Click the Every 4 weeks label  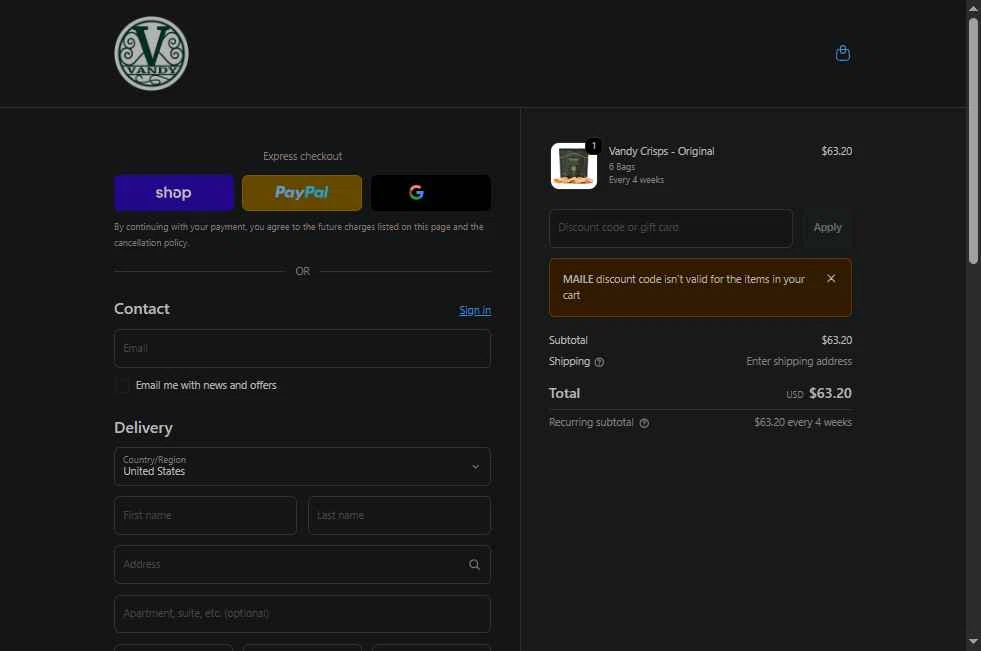pyautogui.click(x=636, y=180)
